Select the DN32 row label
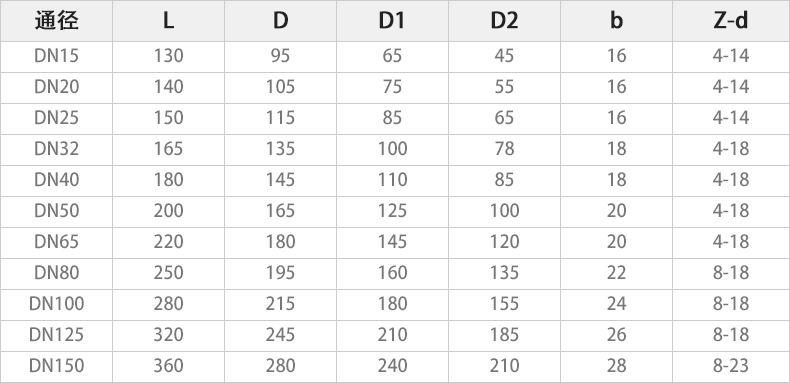The width and height of the screenshot is (790, 383). (x=56, y=149)
